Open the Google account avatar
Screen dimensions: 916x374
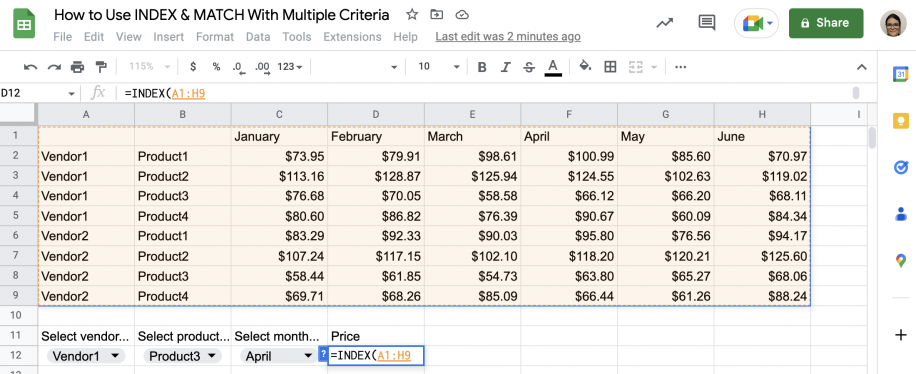893,23
